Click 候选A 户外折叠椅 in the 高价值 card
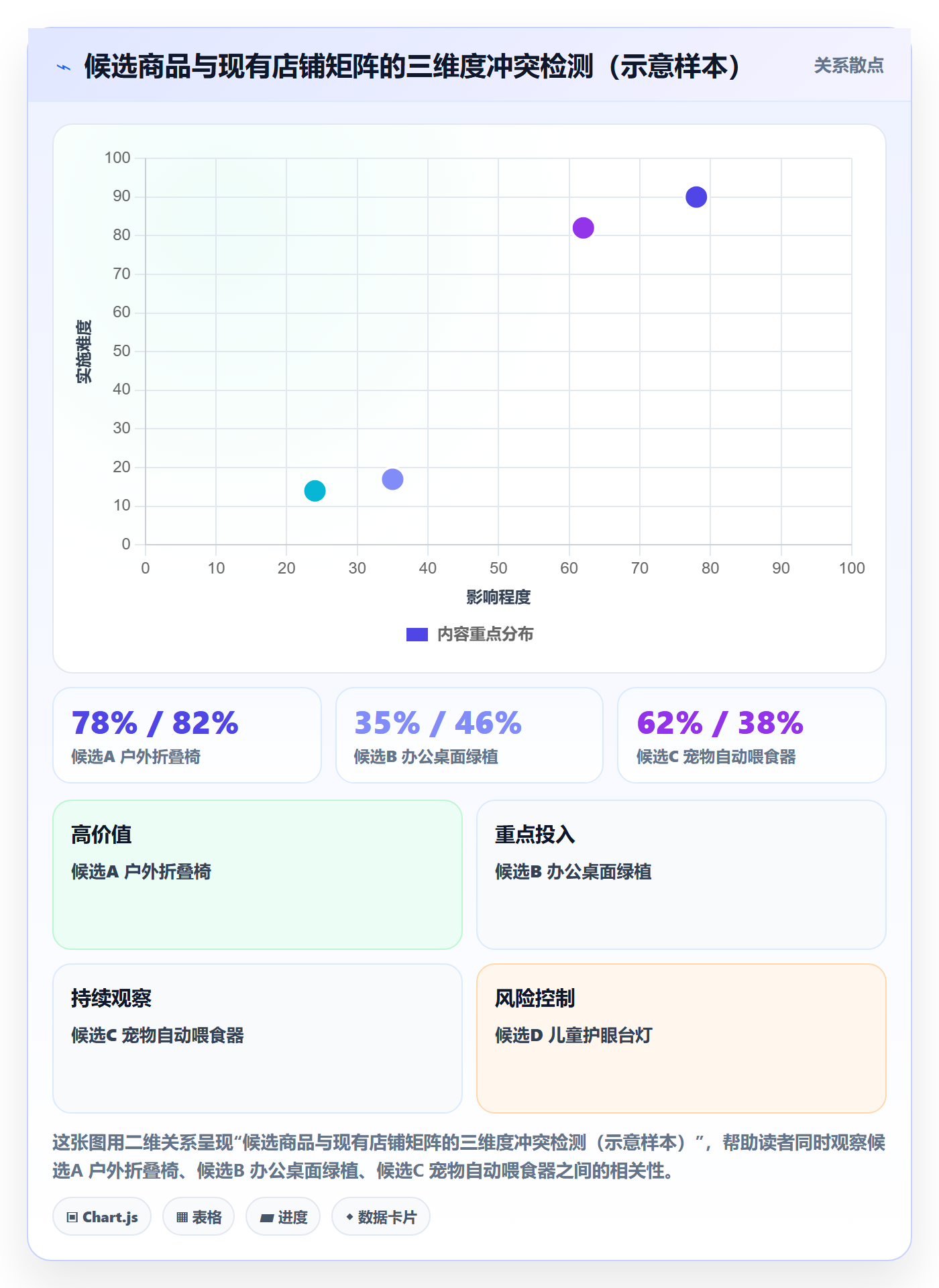Screen dimensions: 939x1288 [141, 871]
